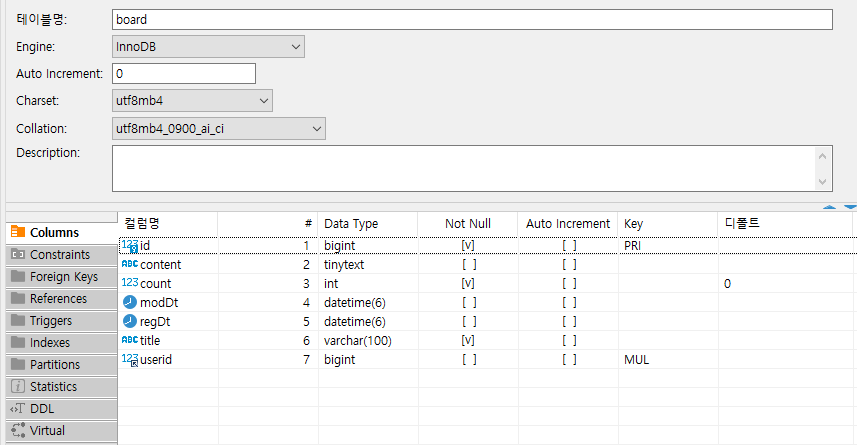
Task: Open the Foreign Keys tab
Action: tap(62, 277)
